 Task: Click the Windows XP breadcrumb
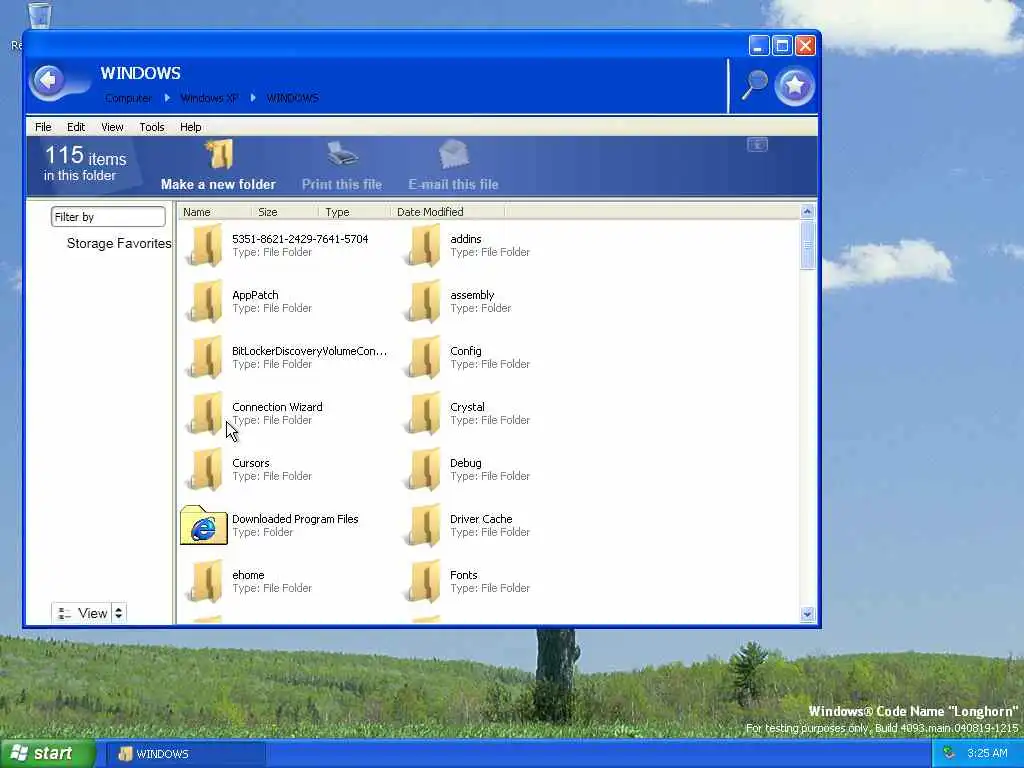tap(209, 98)
